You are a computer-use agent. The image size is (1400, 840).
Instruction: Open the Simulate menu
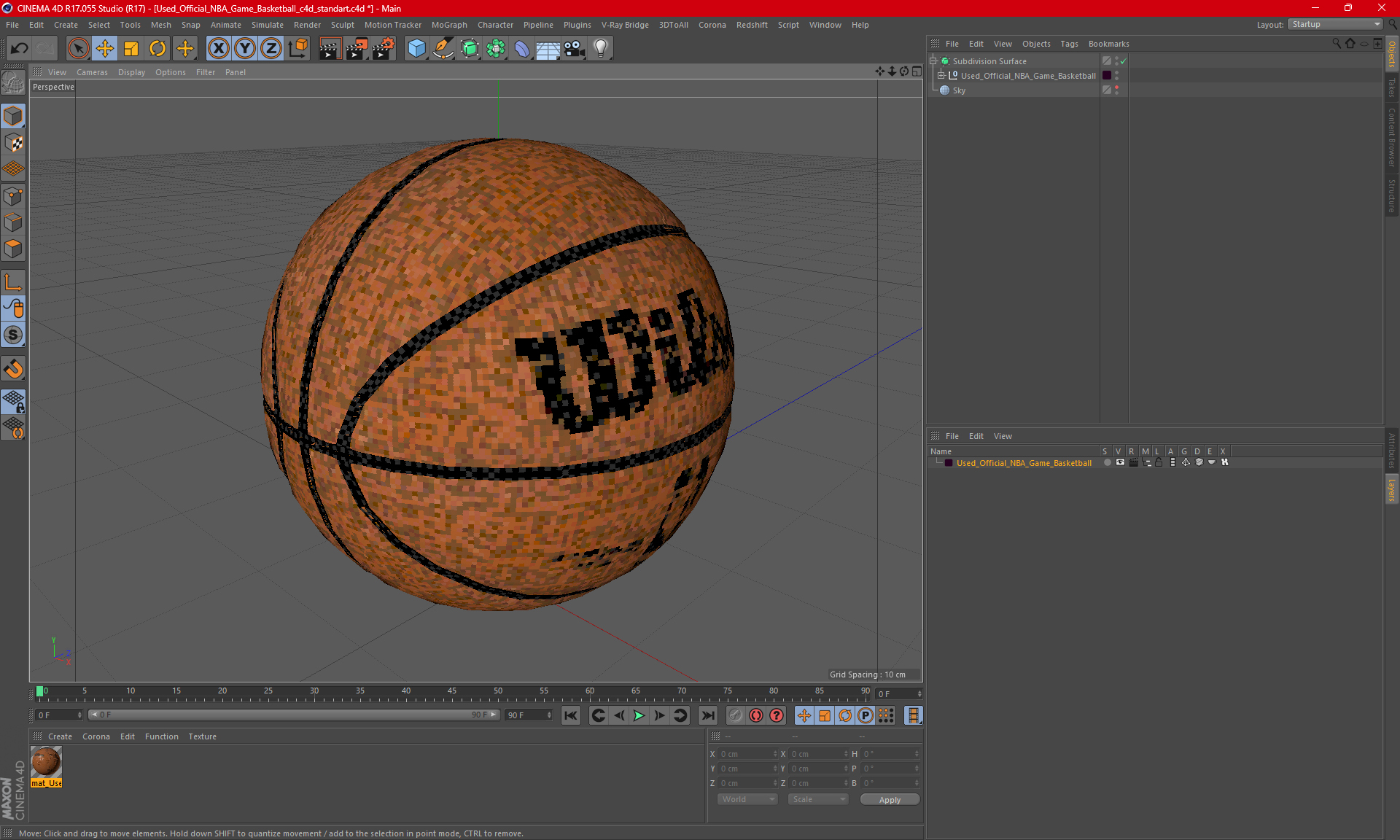[268, 25]
